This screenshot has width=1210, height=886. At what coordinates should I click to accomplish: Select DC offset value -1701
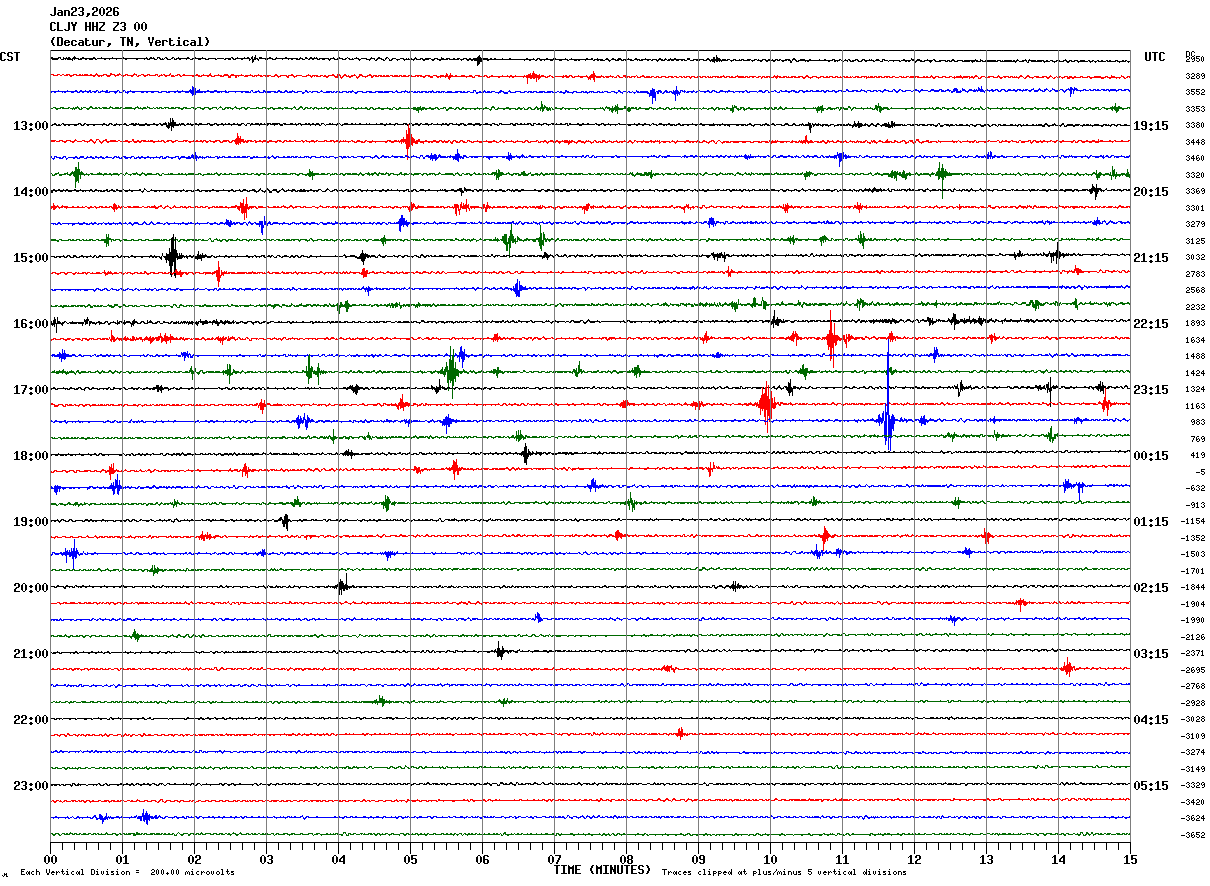[1193, 571]
